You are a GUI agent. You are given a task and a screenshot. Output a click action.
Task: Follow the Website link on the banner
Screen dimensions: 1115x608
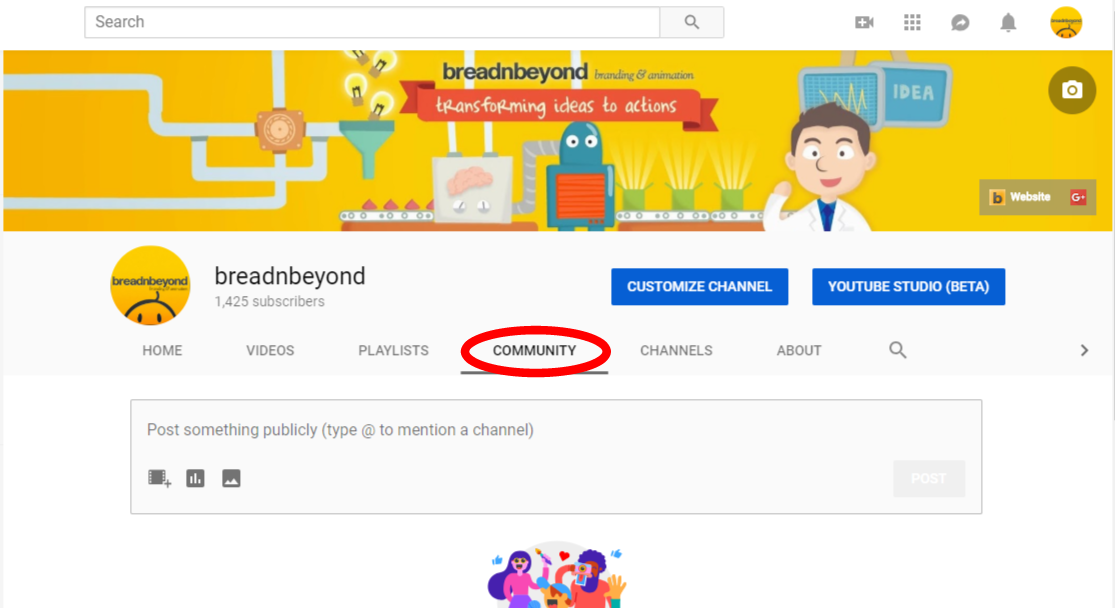[x=1021, y=197]
